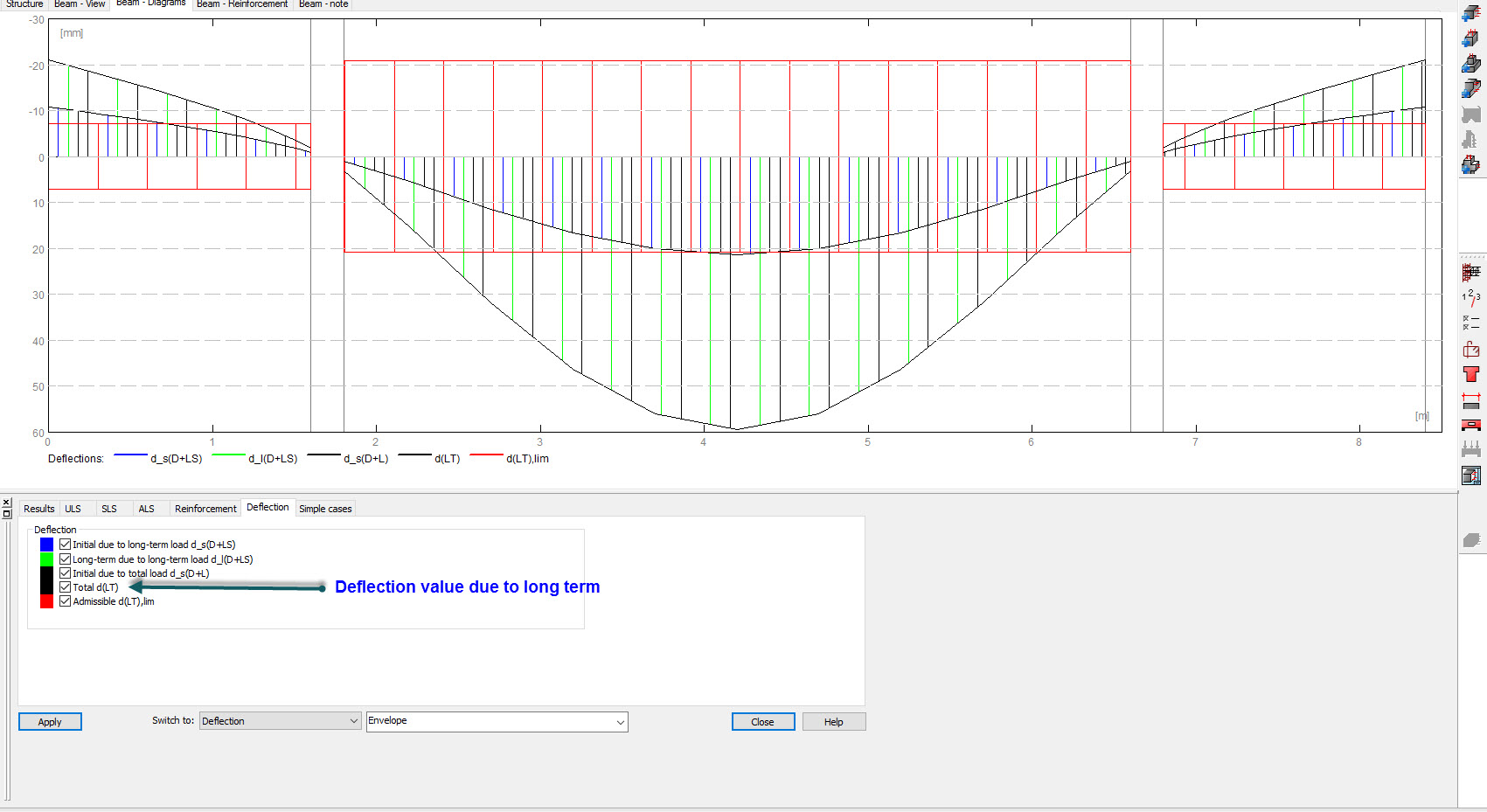Open the Switch to Deflection dropdown
The image size is (1487, 812).
(280, 721)
